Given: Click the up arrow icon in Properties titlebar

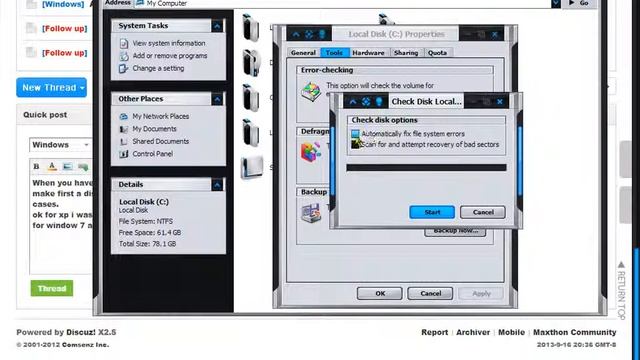Looking at the screenshot, I should coord(296,34).
